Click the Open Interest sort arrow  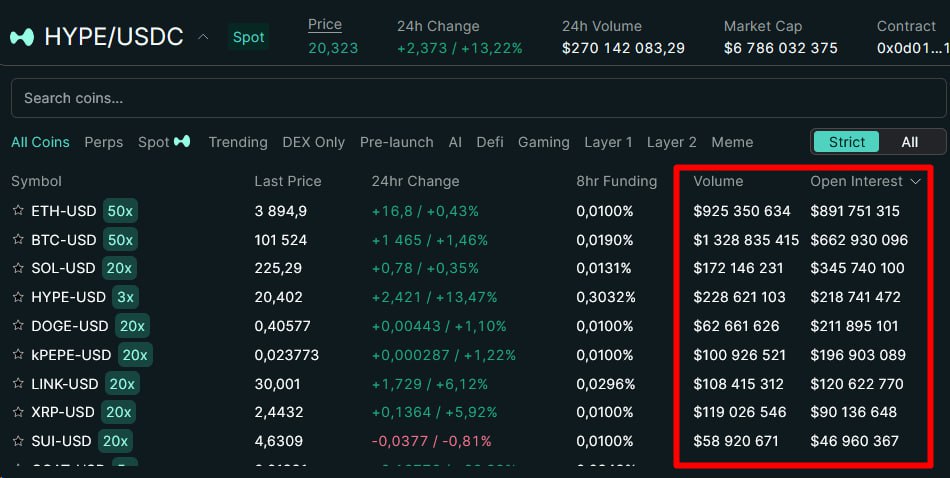click(915, 181)
